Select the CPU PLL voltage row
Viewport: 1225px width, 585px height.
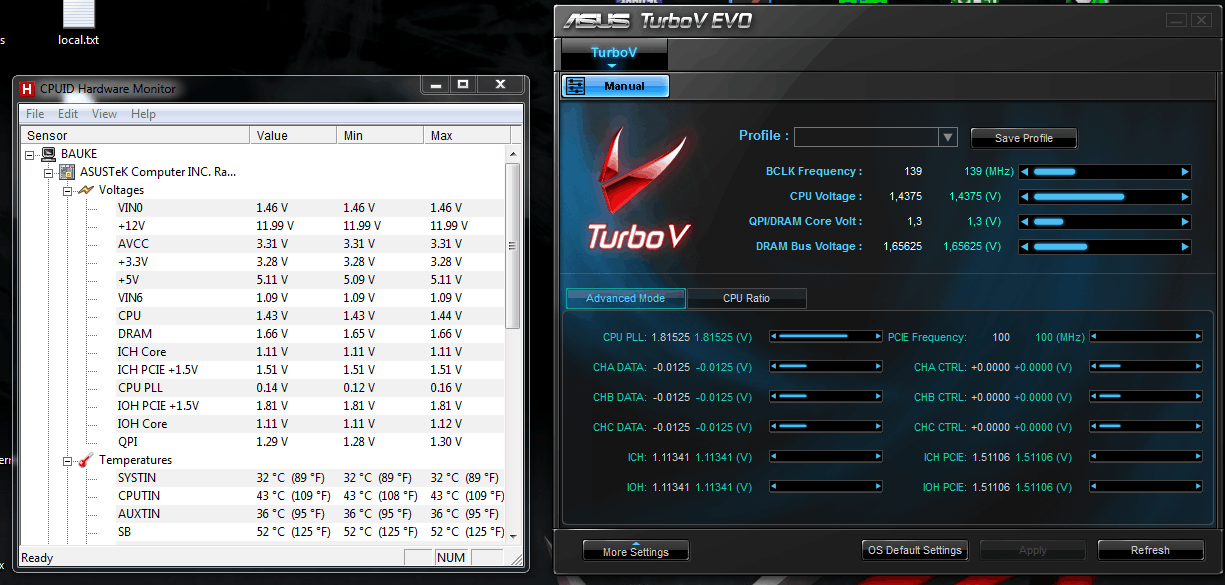[x=263, y=388]
